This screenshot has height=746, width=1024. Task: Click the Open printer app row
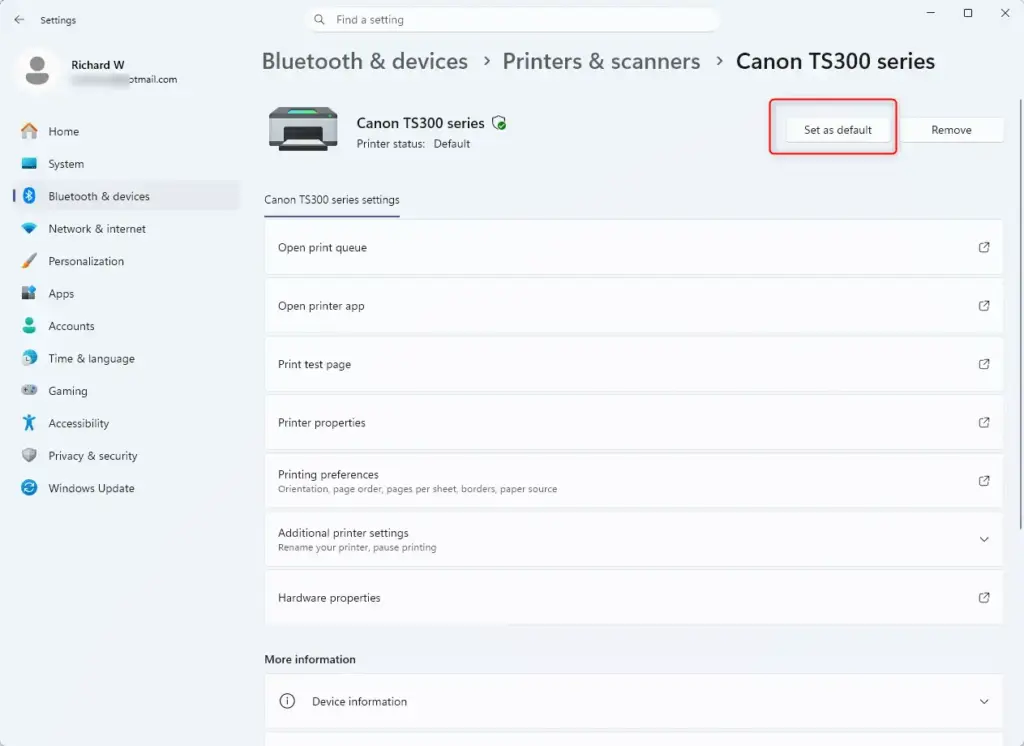(633, 306)
